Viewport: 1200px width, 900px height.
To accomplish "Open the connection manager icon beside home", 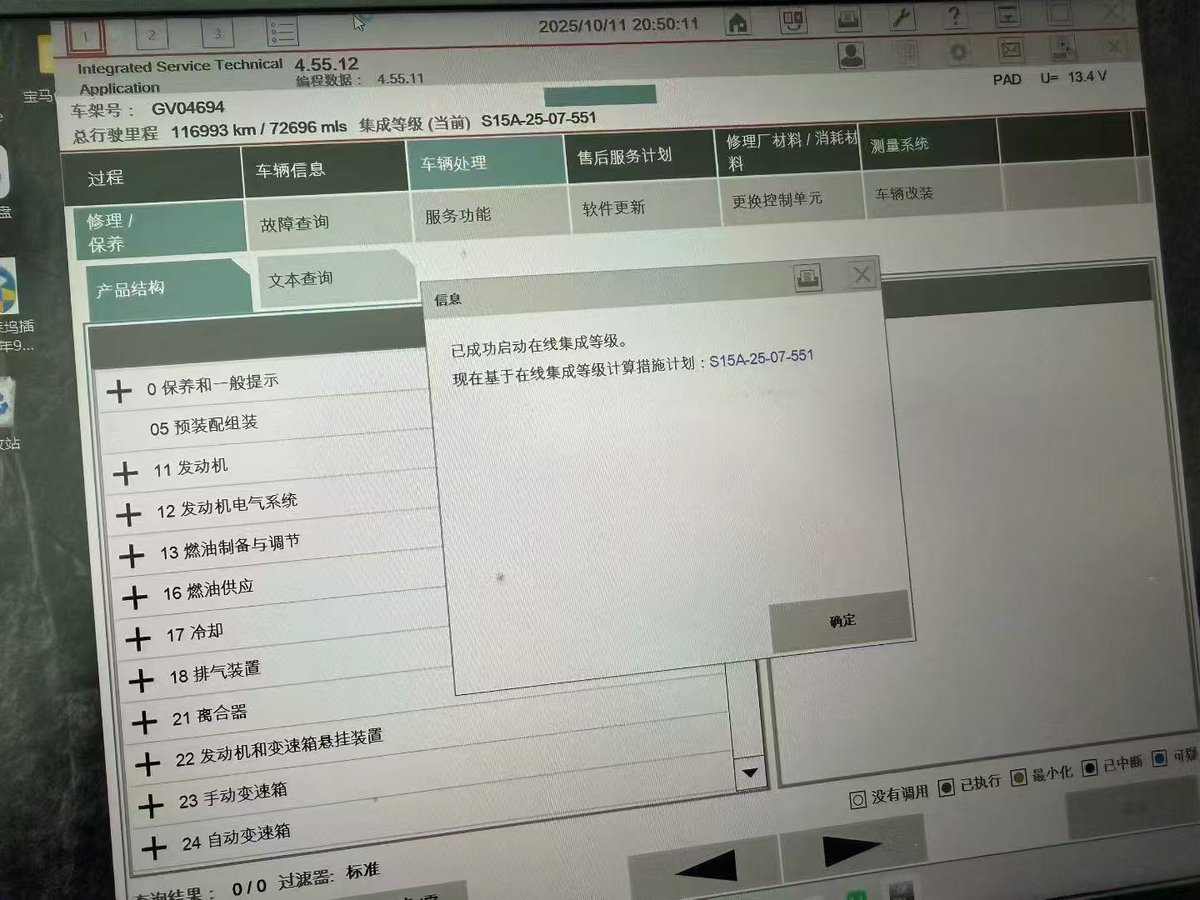I will (794, 19).
